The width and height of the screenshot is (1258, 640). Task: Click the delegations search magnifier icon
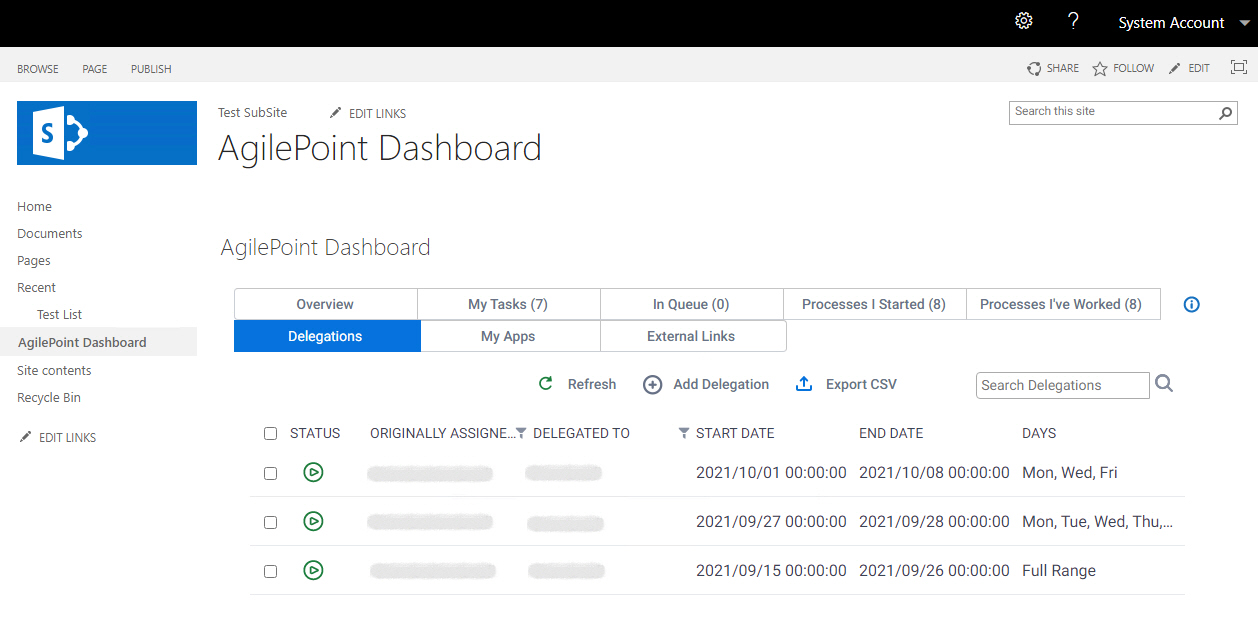(x=1164, y=383)
